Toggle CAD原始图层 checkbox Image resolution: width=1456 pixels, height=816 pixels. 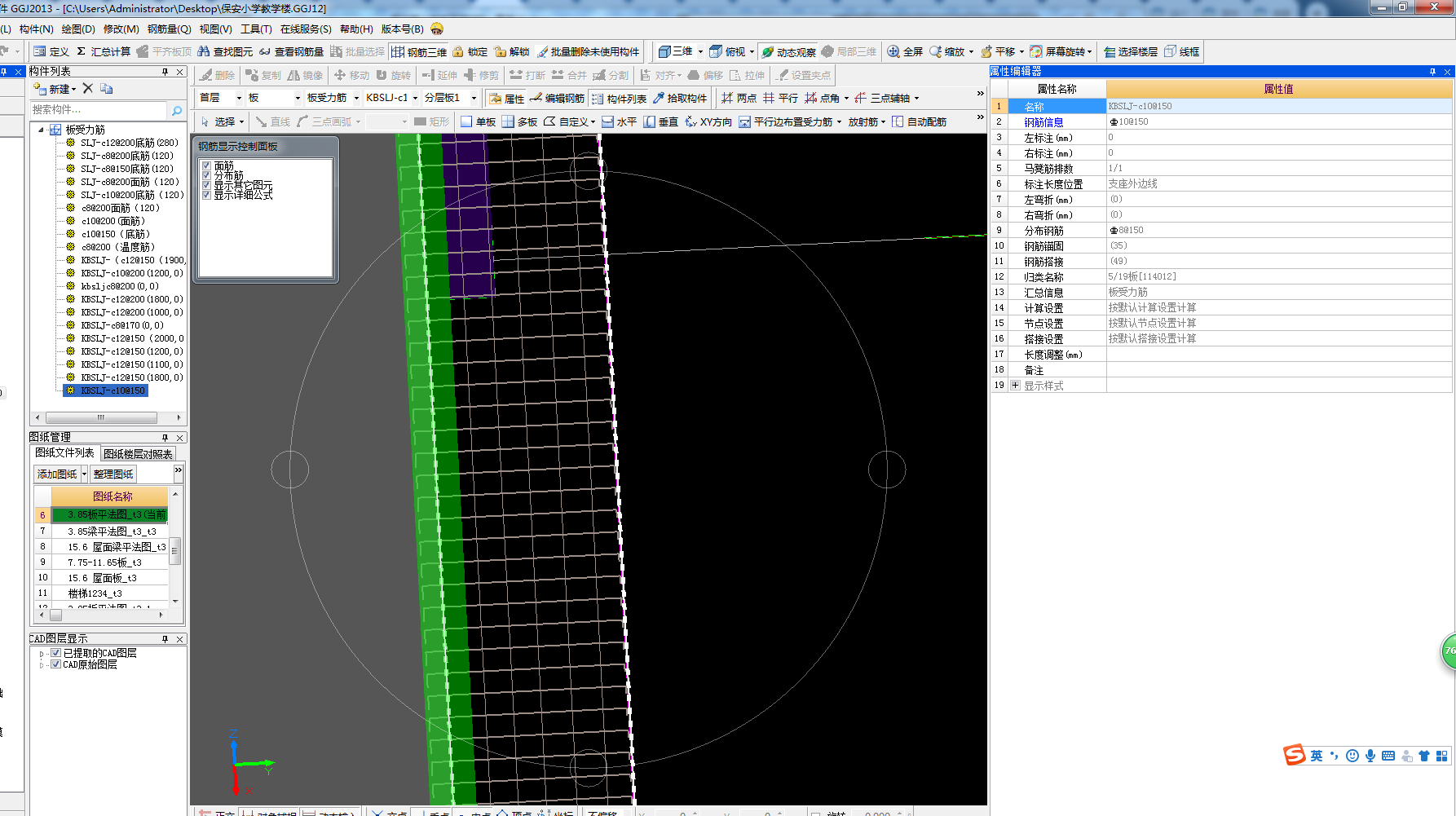(x=56, y=664)
